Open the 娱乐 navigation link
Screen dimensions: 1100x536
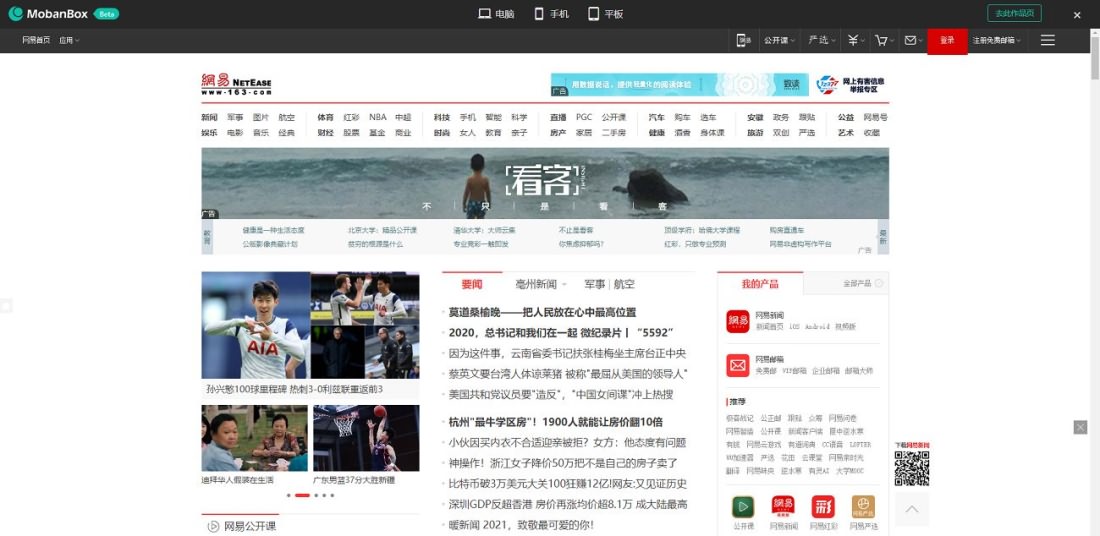pyautogui.click(x=209, y=132)
